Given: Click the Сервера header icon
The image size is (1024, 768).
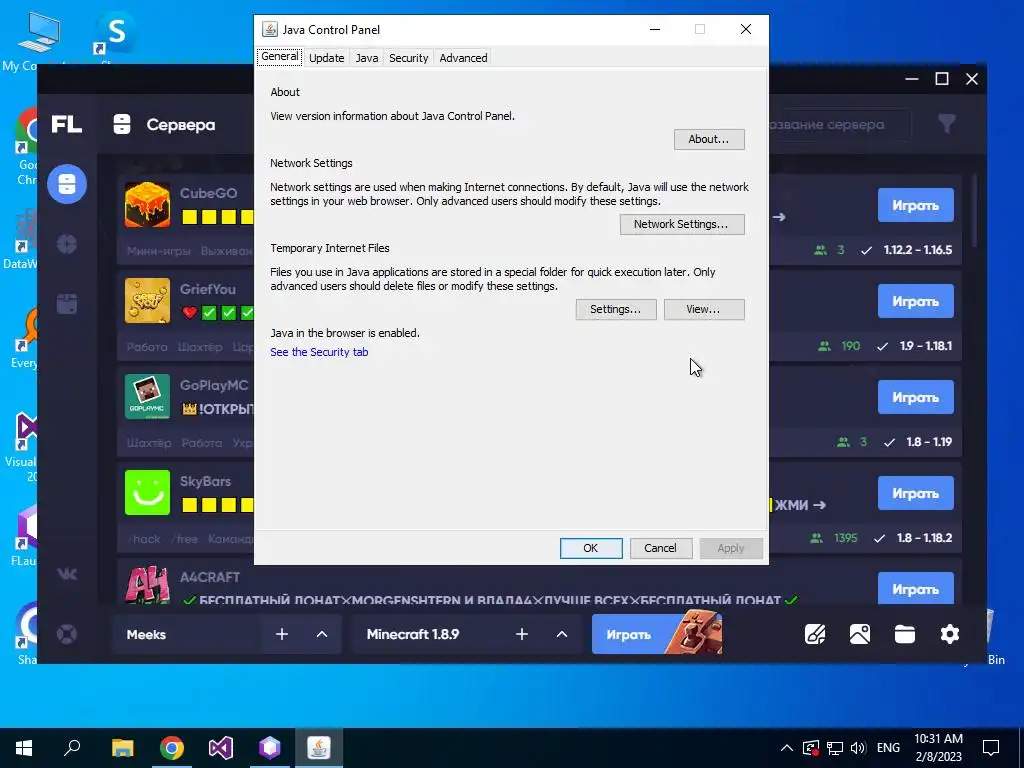Looking at the screenshot, I should pyautogui.click(x=122, y=124).
